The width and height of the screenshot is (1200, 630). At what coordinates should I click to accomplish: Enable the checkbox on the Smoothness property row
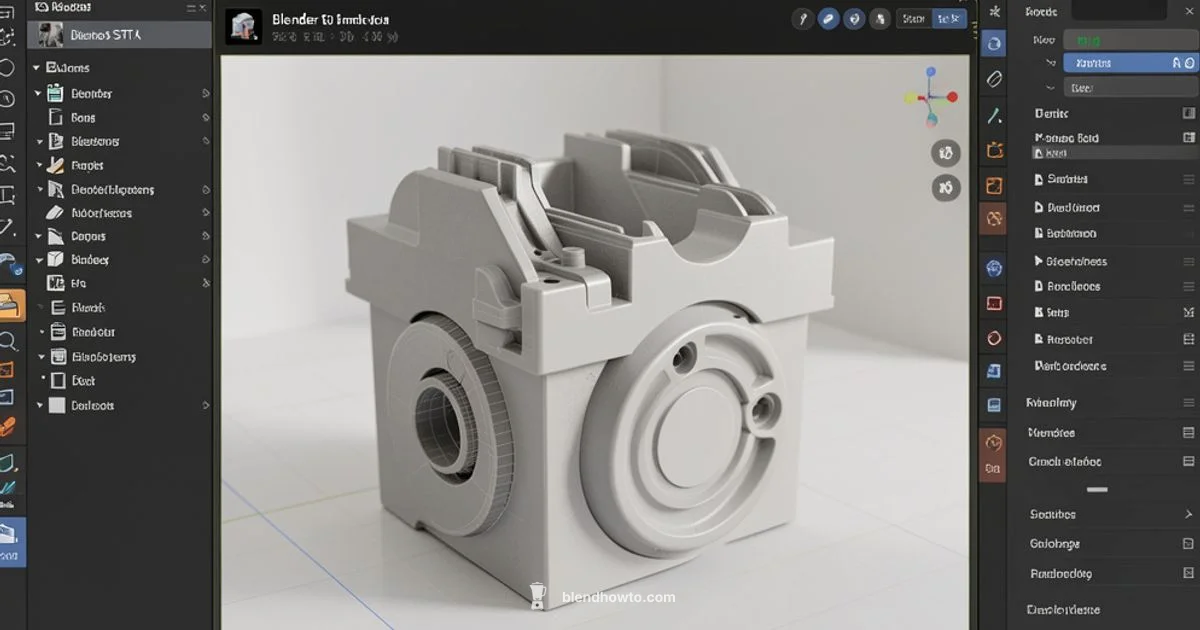click(x=1190, y=261)
